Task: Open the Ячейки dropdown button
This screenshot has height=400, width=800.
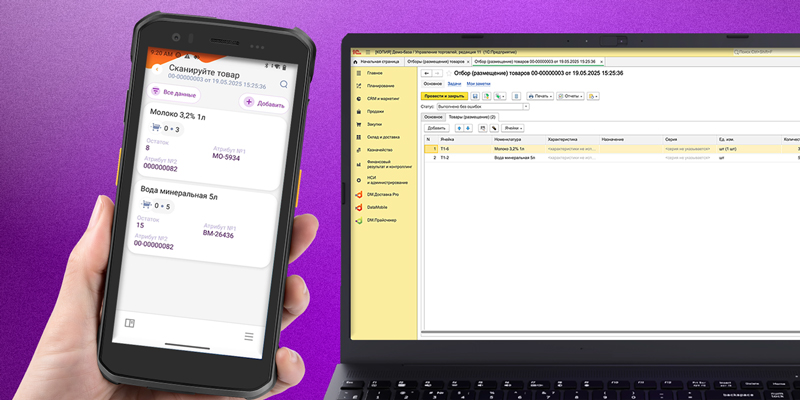Action: [x=513, y=128]
